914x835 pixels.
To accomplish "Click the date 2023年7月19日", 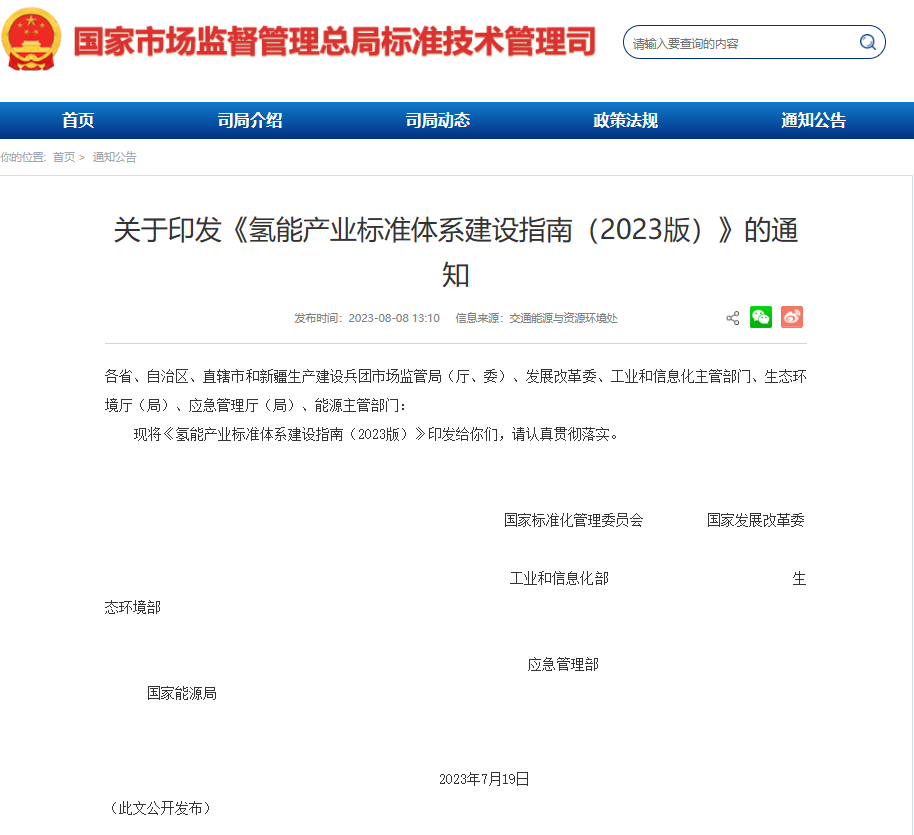I will (x=484, y=779).
